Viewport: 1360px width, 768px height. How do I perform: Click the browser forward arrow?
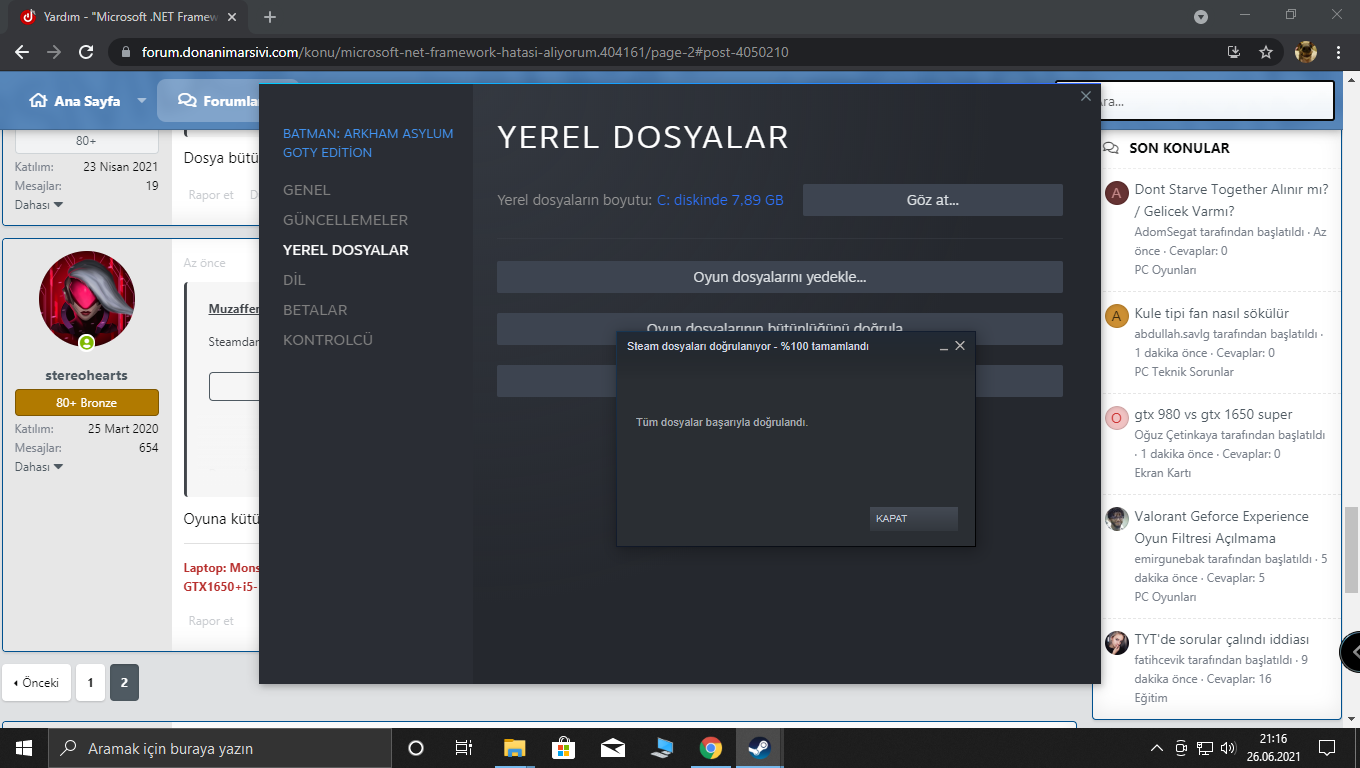coord(54,52)
